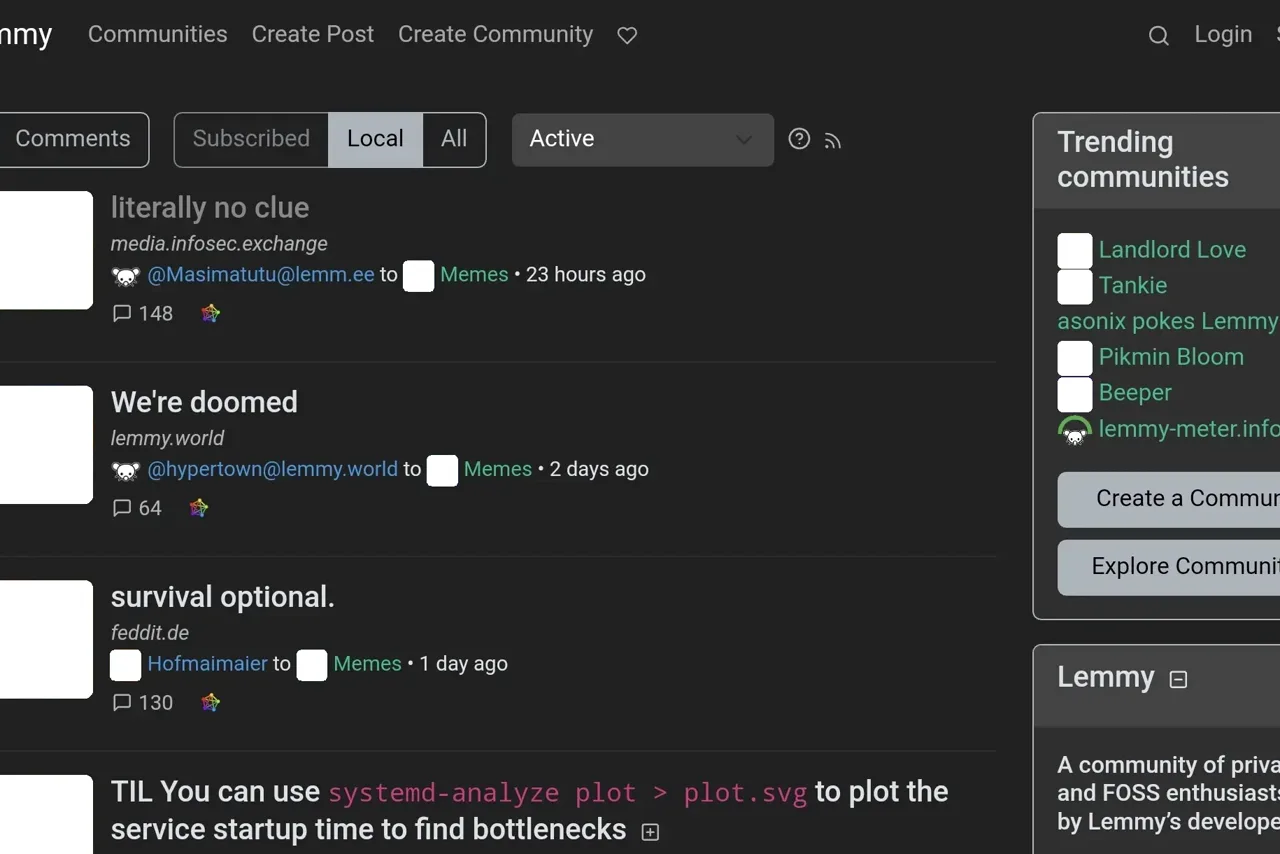Open the 'survival optional.' post title
This screenshot has height=854, width=1280.
point(223,597)
